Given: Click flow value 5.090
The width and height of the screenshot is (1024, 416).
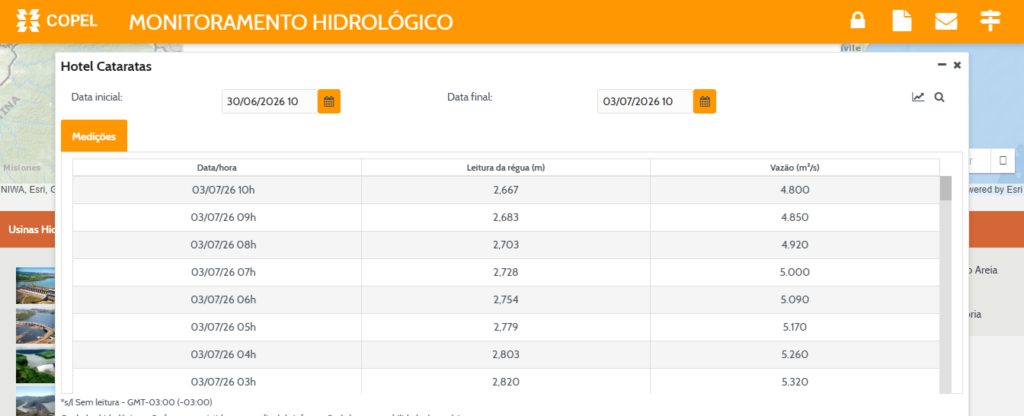Looking at the screenshot, I should tap(795, 300).
